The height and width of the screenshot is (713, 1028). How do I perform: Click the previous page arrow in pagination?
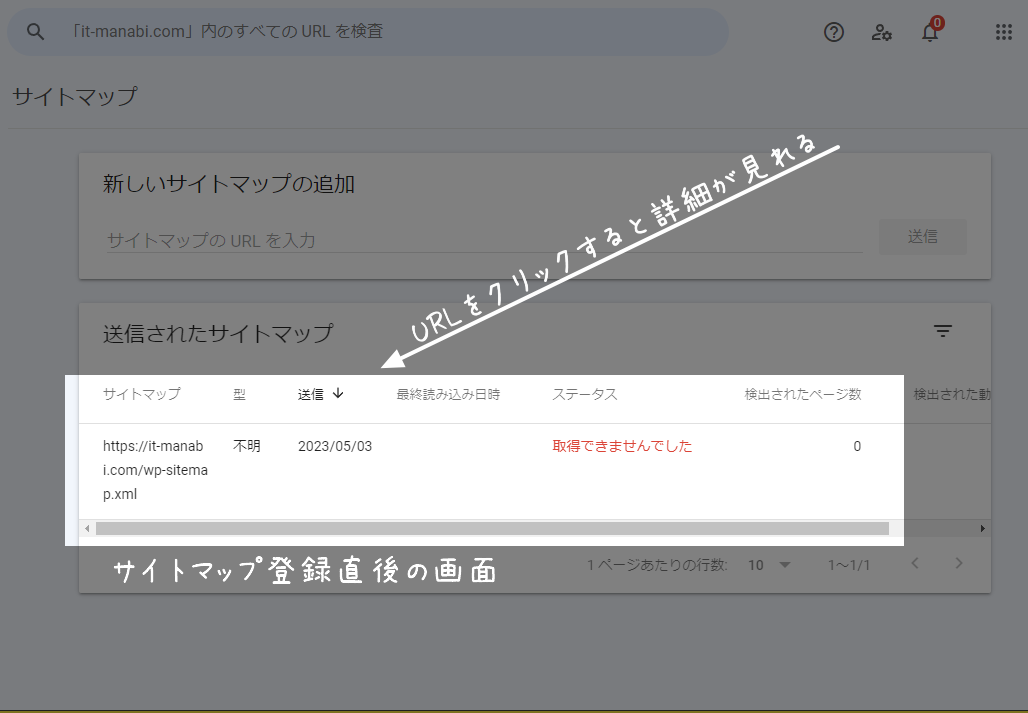914,564
